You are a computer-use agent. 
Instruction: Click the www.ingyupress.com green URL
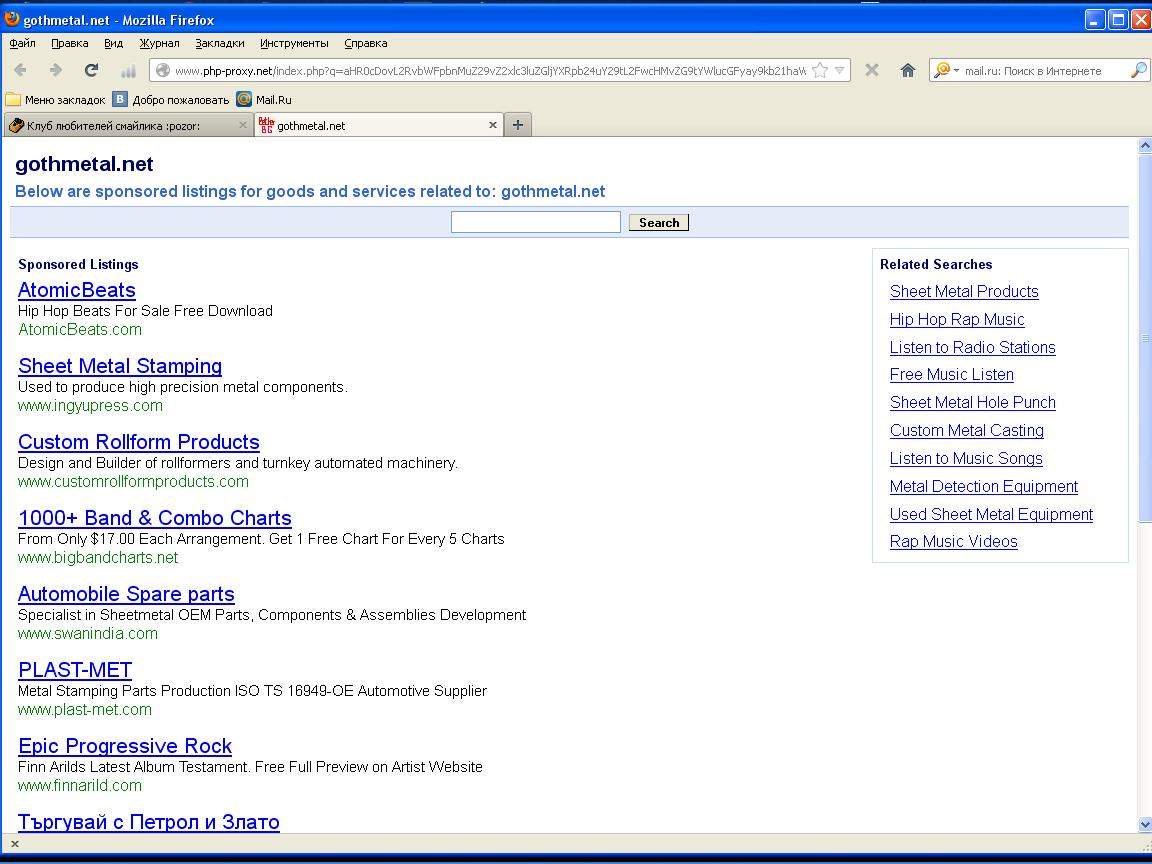pos(90,406)
